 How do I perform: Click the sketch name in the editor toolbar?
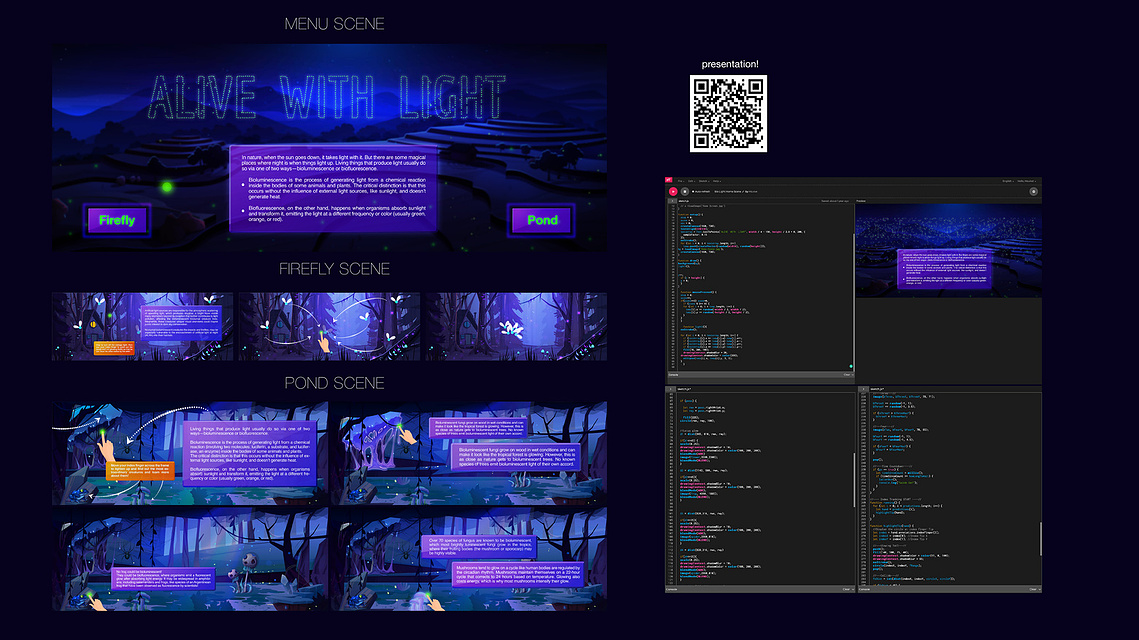[727, 192]
